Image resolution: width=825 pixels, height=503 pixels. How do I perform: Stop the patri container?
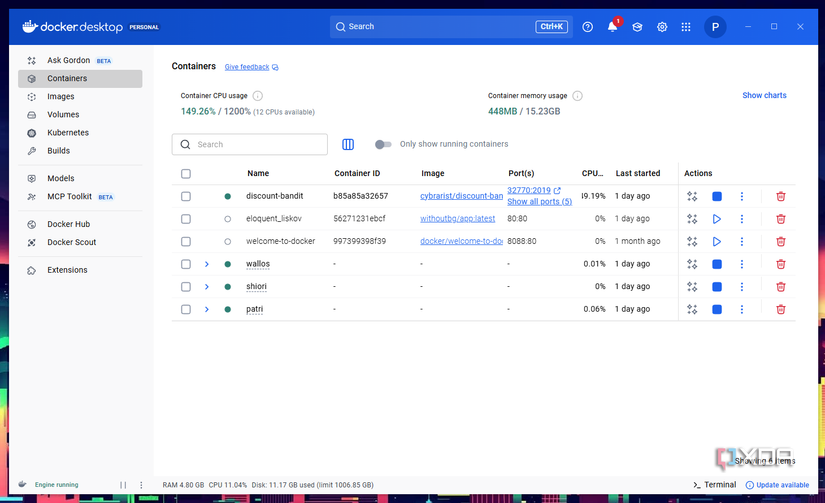(x=717, y=309)
